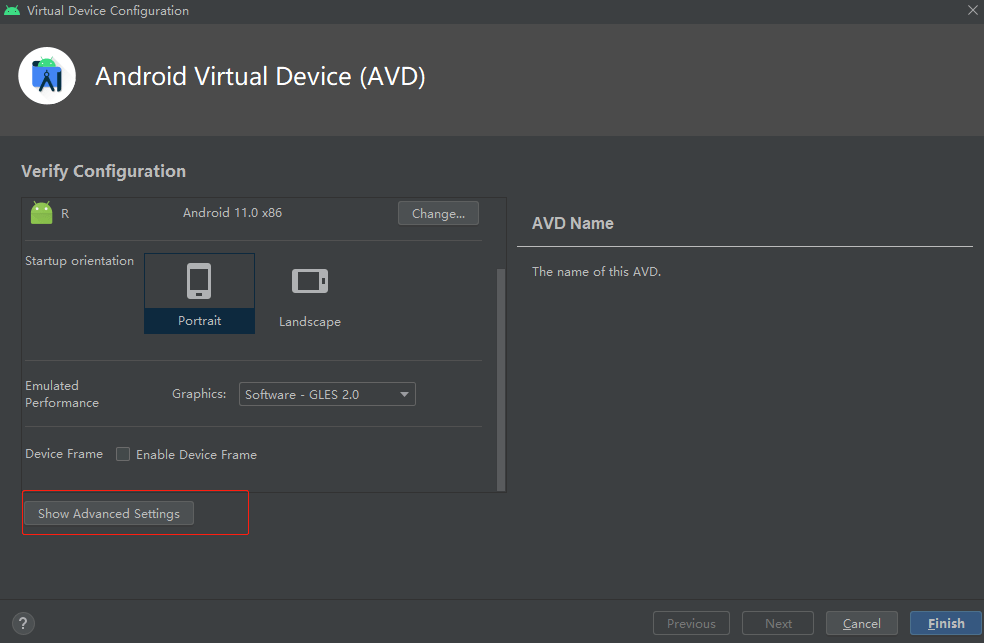Close the Virtual Device Configuration window
Viewport: 984px width, 643px height.
(x=973, y=10)
